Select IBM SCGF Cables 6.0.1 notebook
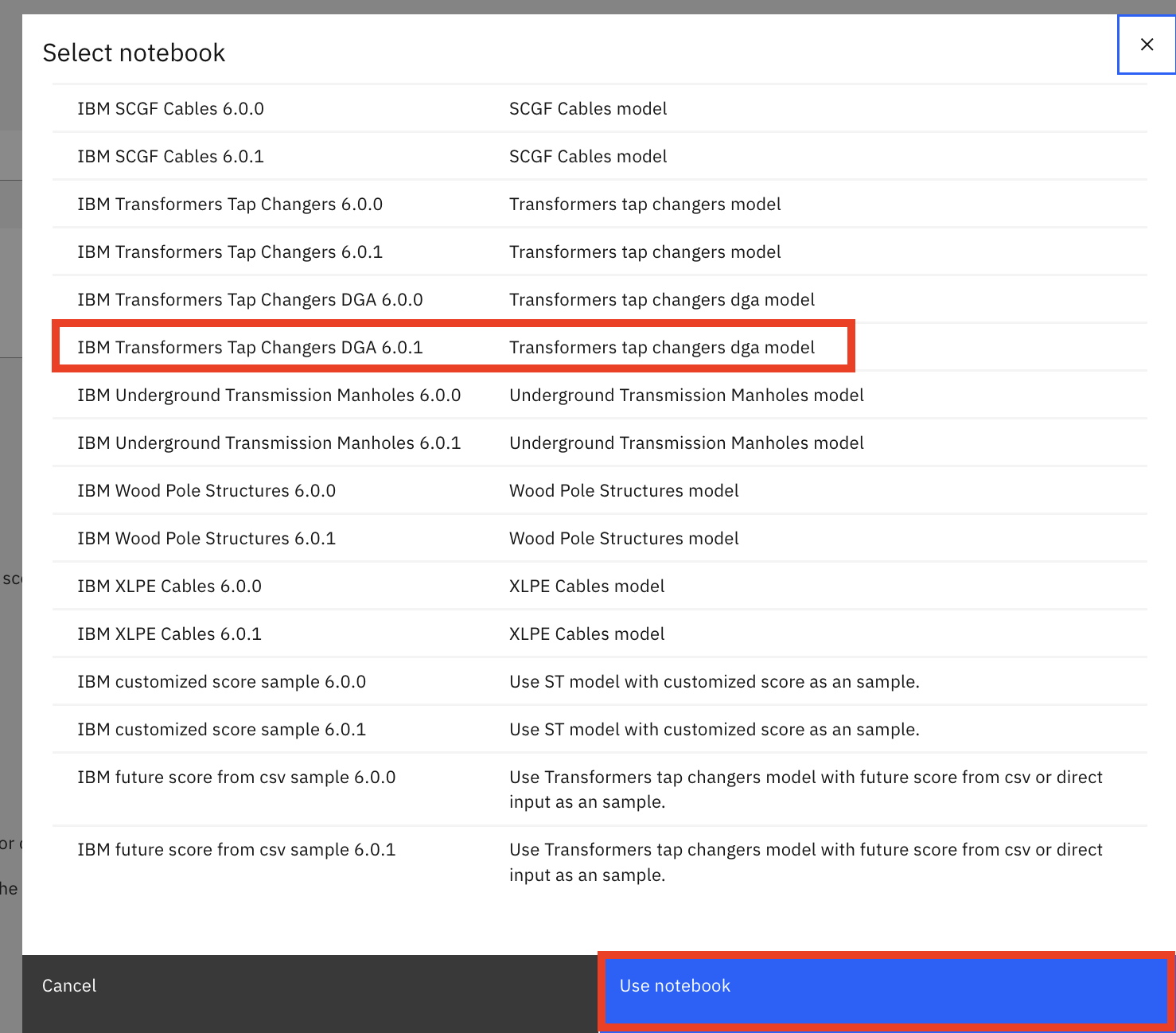Screen dimensions: 1176x1033 click(600, 156)
